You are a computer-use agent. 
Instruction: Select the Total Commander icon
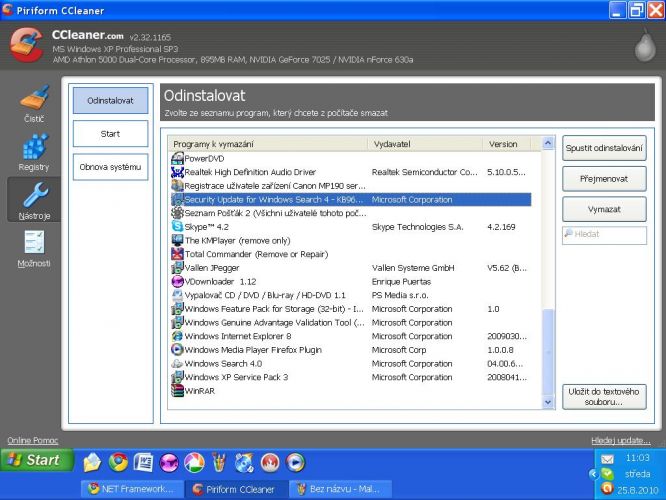tap(177, 254)
